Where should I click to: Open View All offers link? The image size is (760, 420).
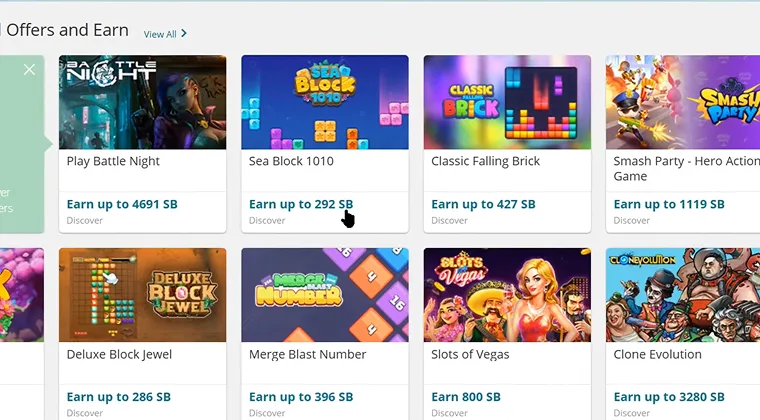coord(160,34)
